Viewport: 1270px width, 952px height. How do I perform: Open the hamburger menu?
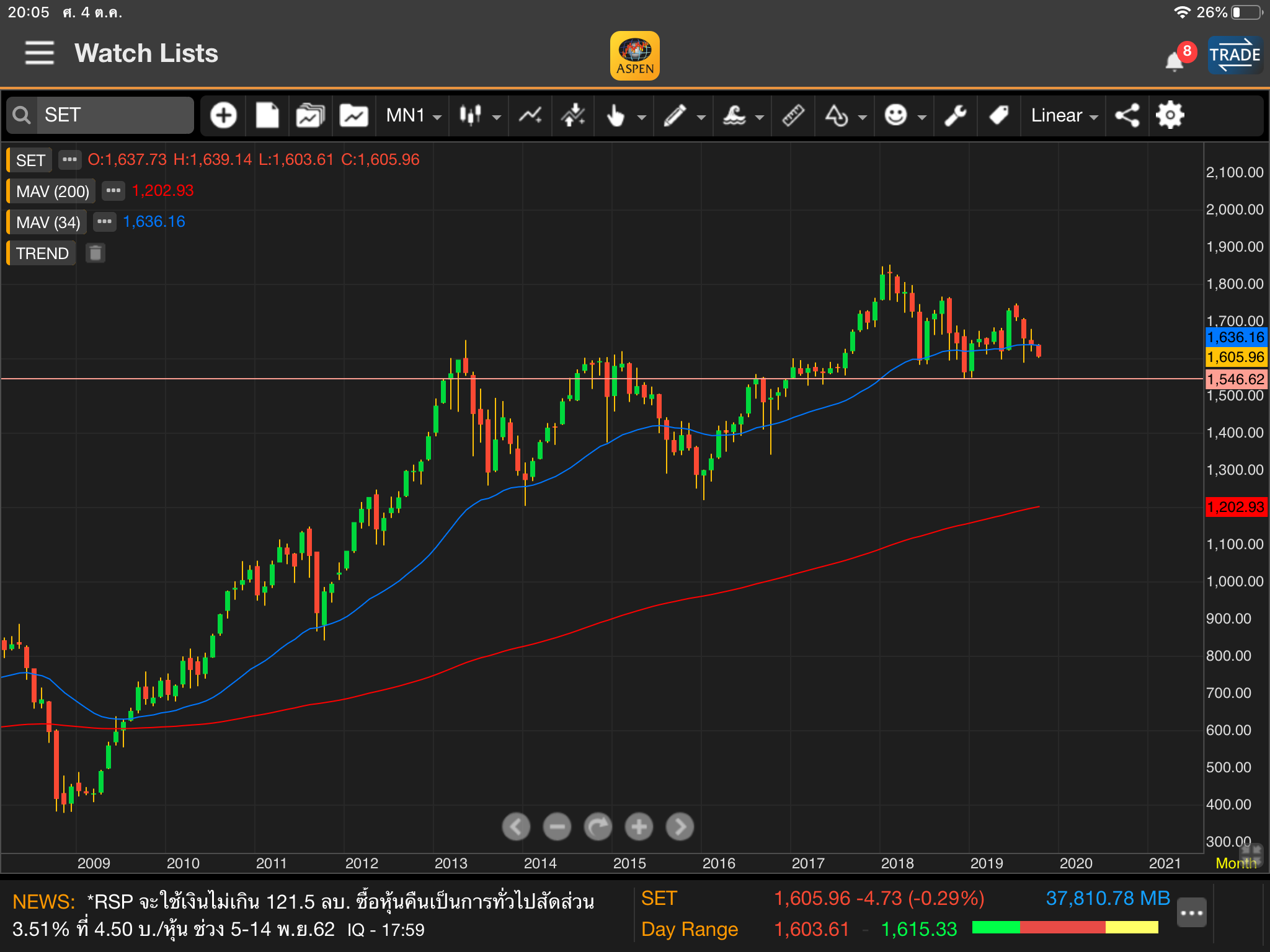coord(39,53)
